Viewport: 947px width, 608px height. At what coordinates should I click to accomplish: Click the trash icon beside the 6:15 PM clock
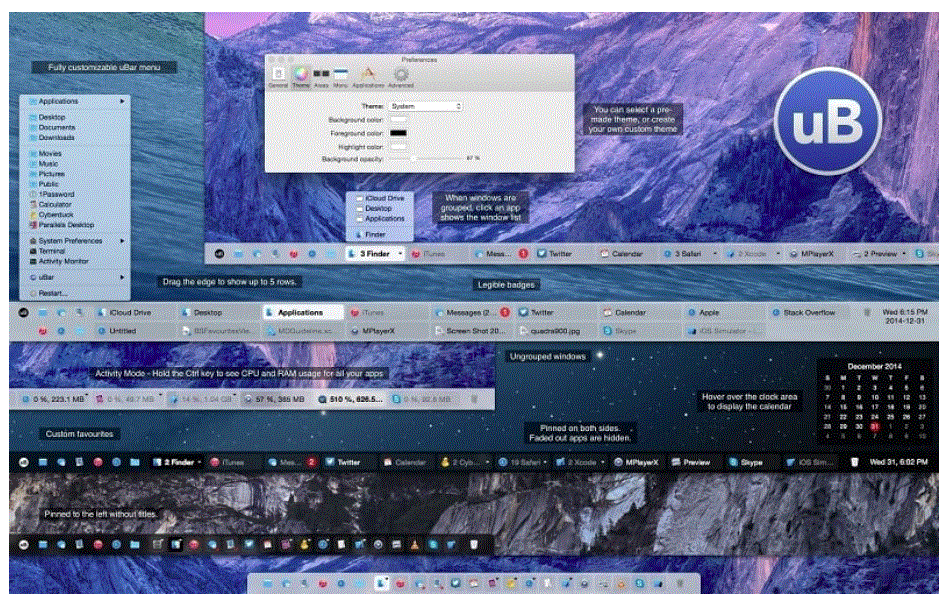point(867,313)
